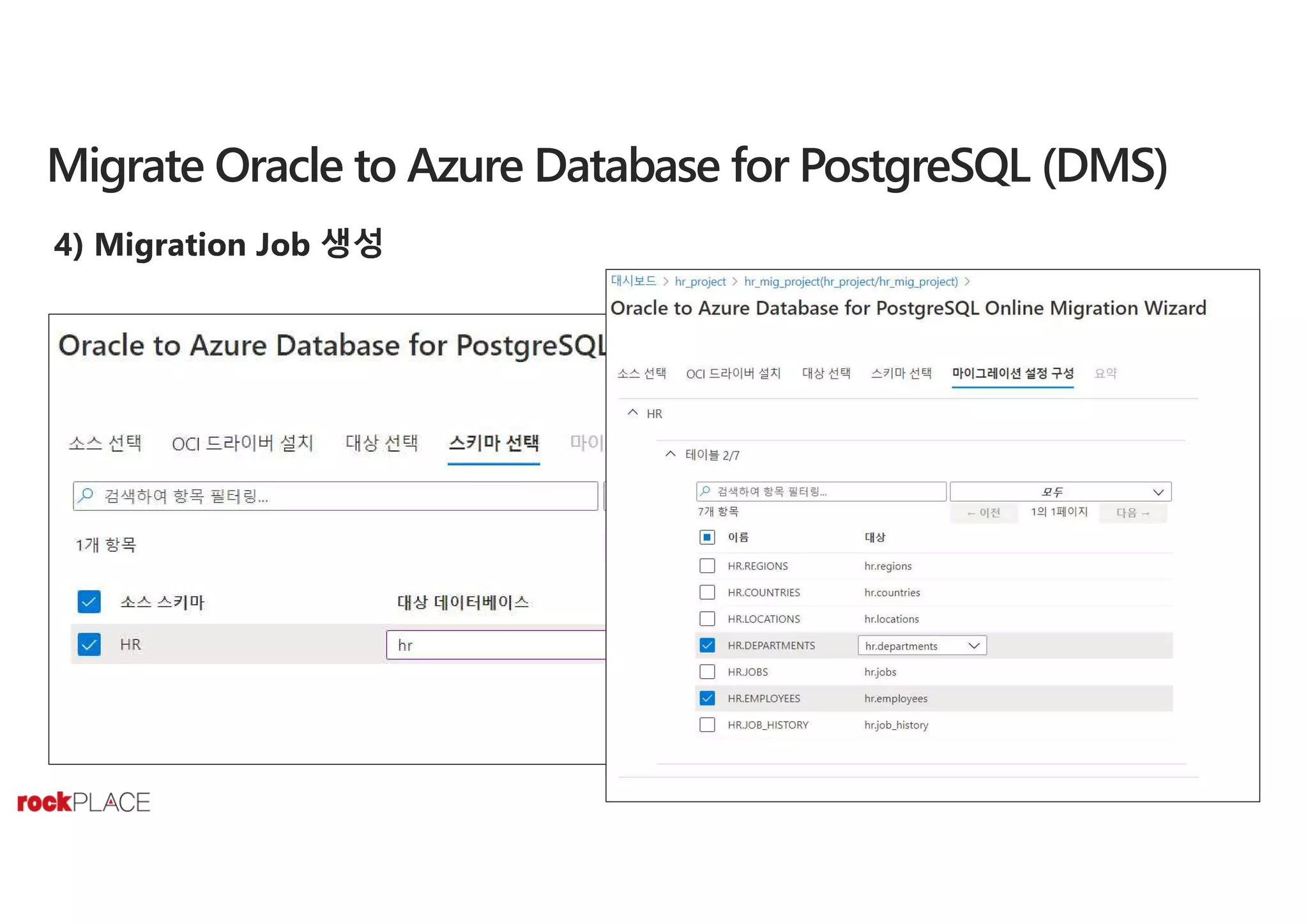Click the 대상 데이터베이스 column header

[x=463, y=602]
